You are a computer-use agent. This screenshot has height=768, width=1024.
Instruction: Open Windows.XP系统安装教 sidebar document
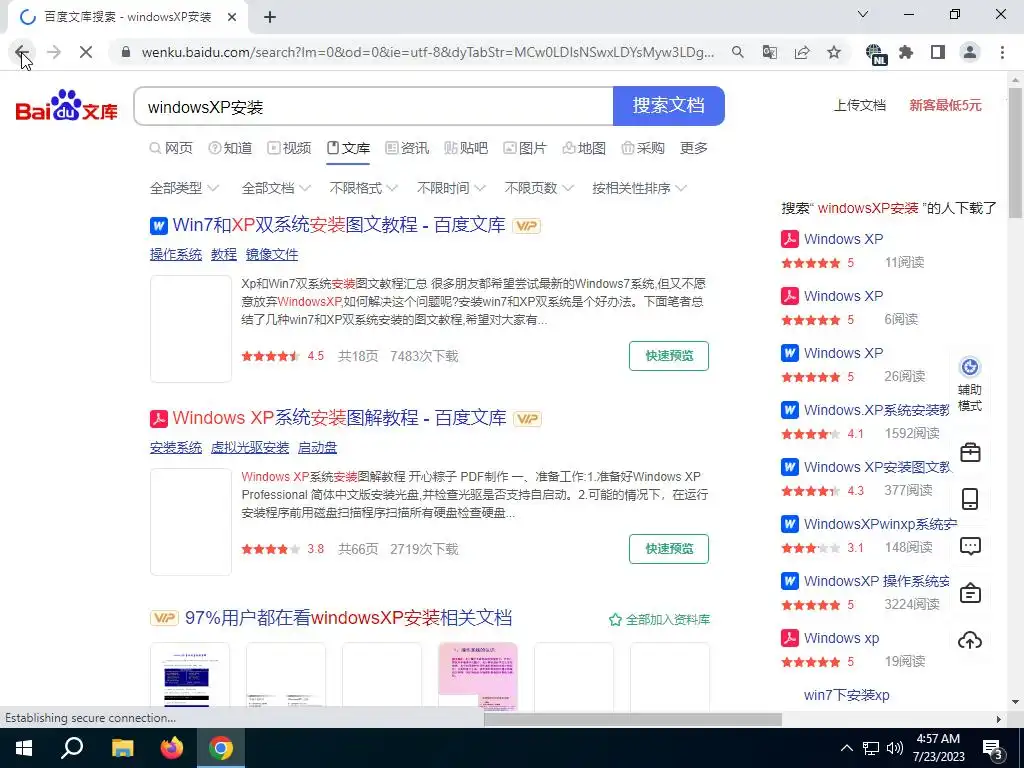pyautogui.click(x=876, y=410)
